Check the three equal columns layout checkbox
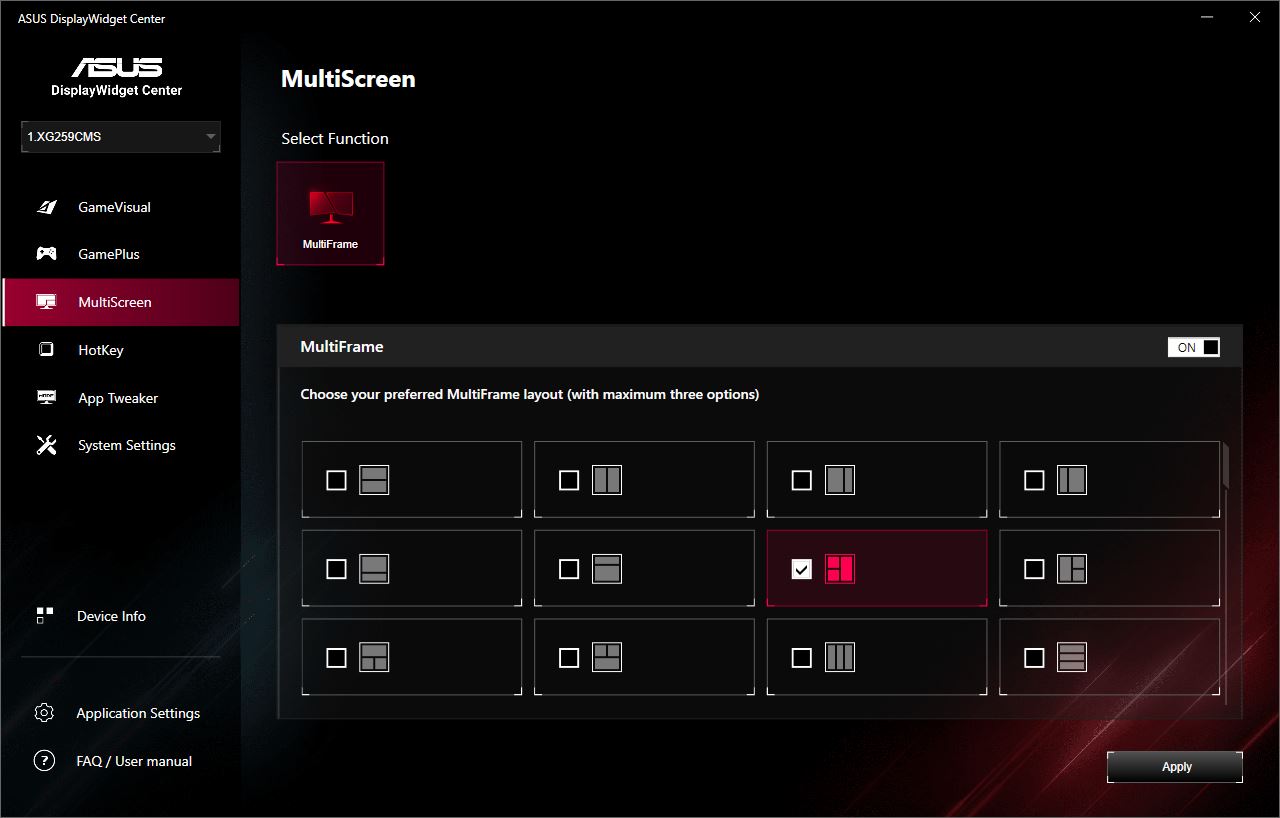Viewport: 1280px width, 818px height. click(802, 657)
